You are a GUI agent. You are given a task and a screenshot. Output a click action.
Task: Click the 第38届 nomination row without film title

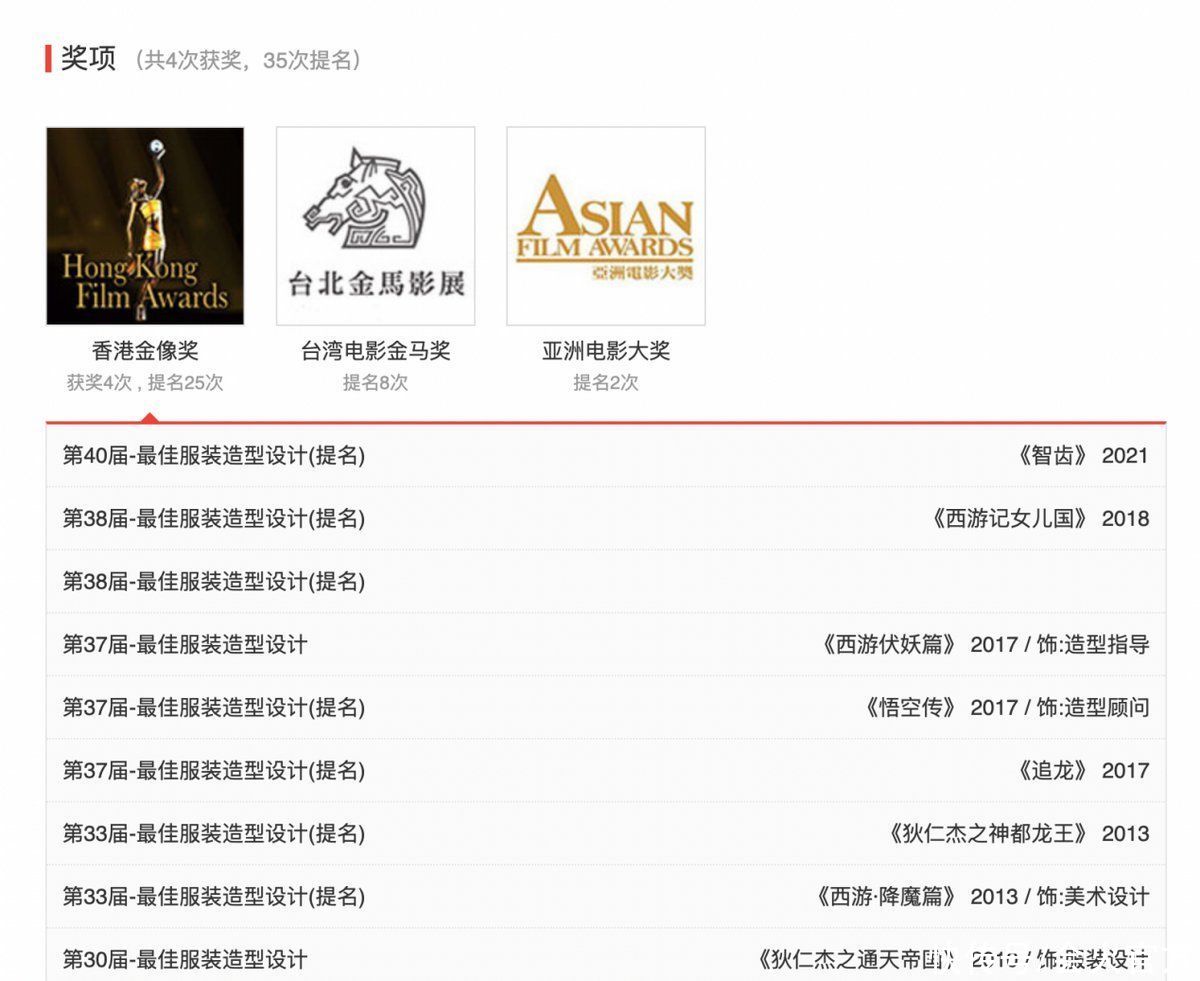(x=214, y=582)
